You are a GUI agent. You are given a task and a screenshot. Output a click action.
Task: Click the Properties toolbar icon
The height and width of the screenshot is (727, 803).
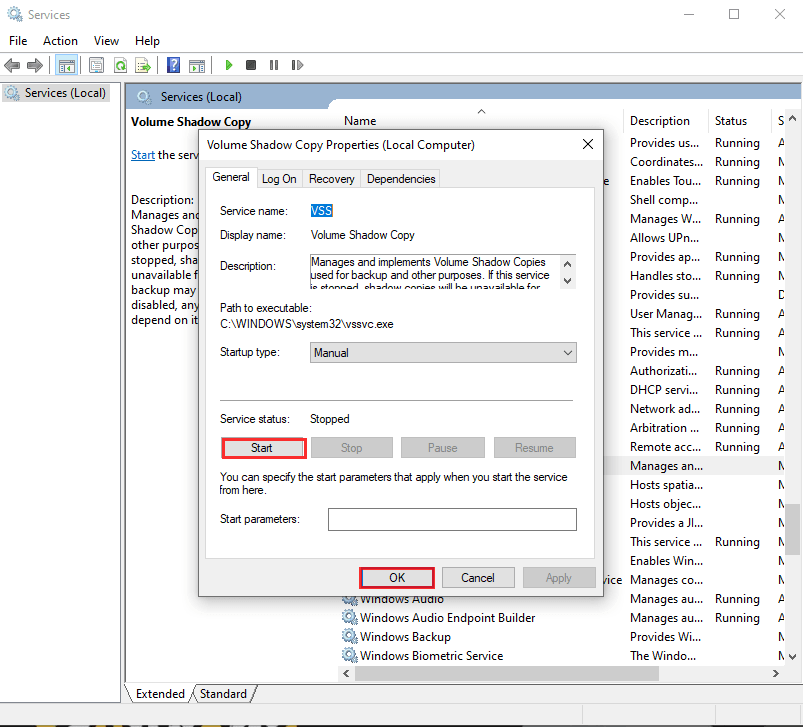click(97, 65)
